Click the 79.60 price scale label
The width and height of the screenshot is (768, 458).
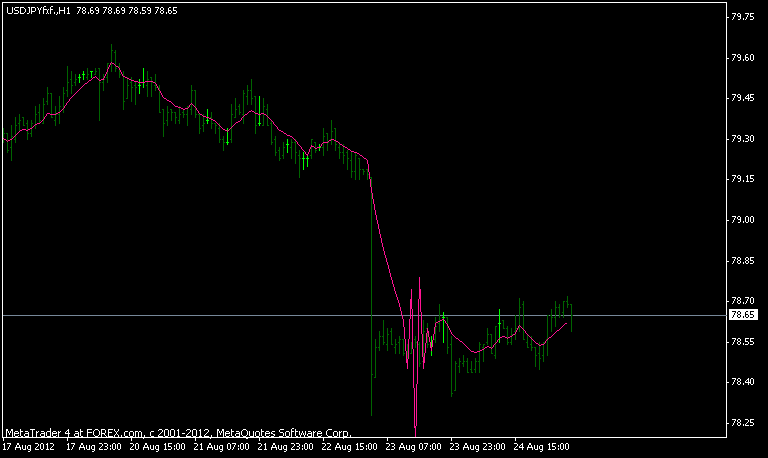pyautogui.click(x=742, y=58)
